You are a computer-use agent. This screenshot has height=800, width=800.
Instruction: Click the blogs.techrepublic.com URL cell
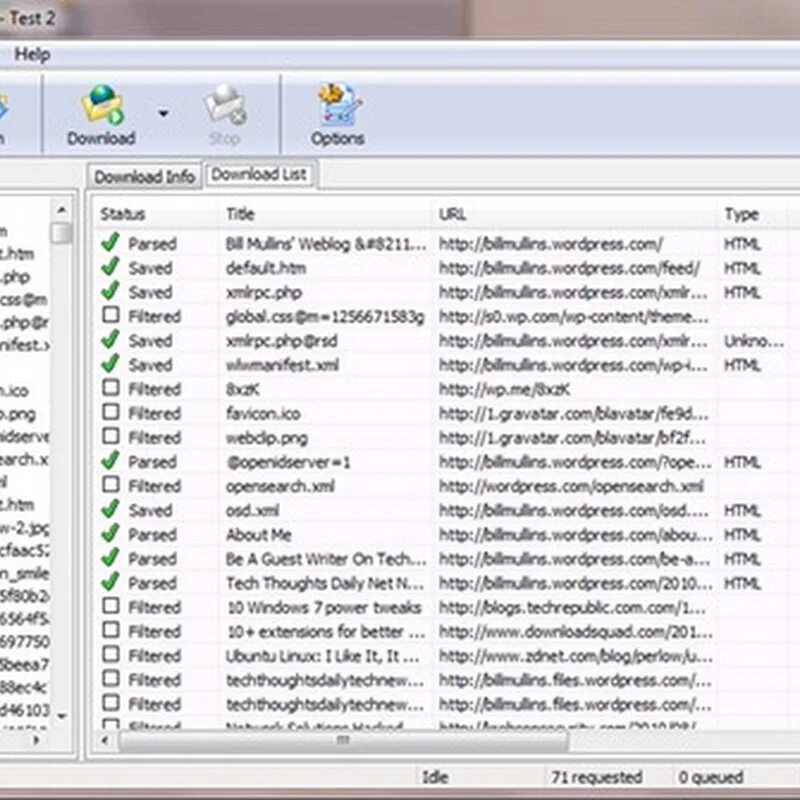(572, 608)
